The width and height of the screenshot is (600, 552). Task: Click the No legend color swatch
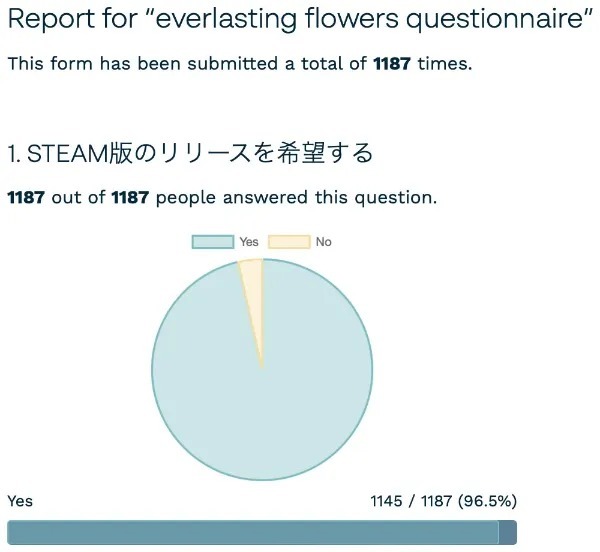pos(288,242)
